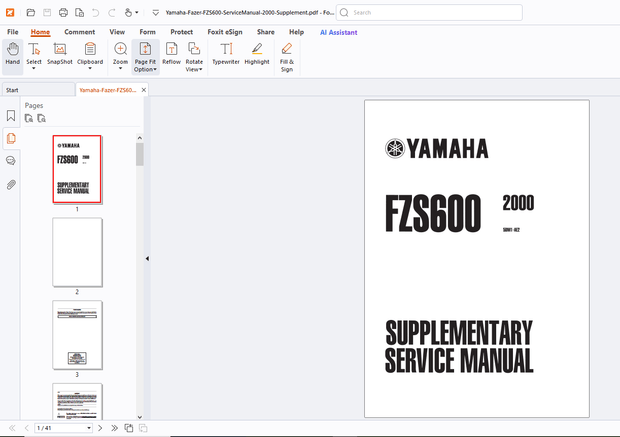The image size is (620, 437).
Task: Go to the previous page
Action: tap(26, 428)
